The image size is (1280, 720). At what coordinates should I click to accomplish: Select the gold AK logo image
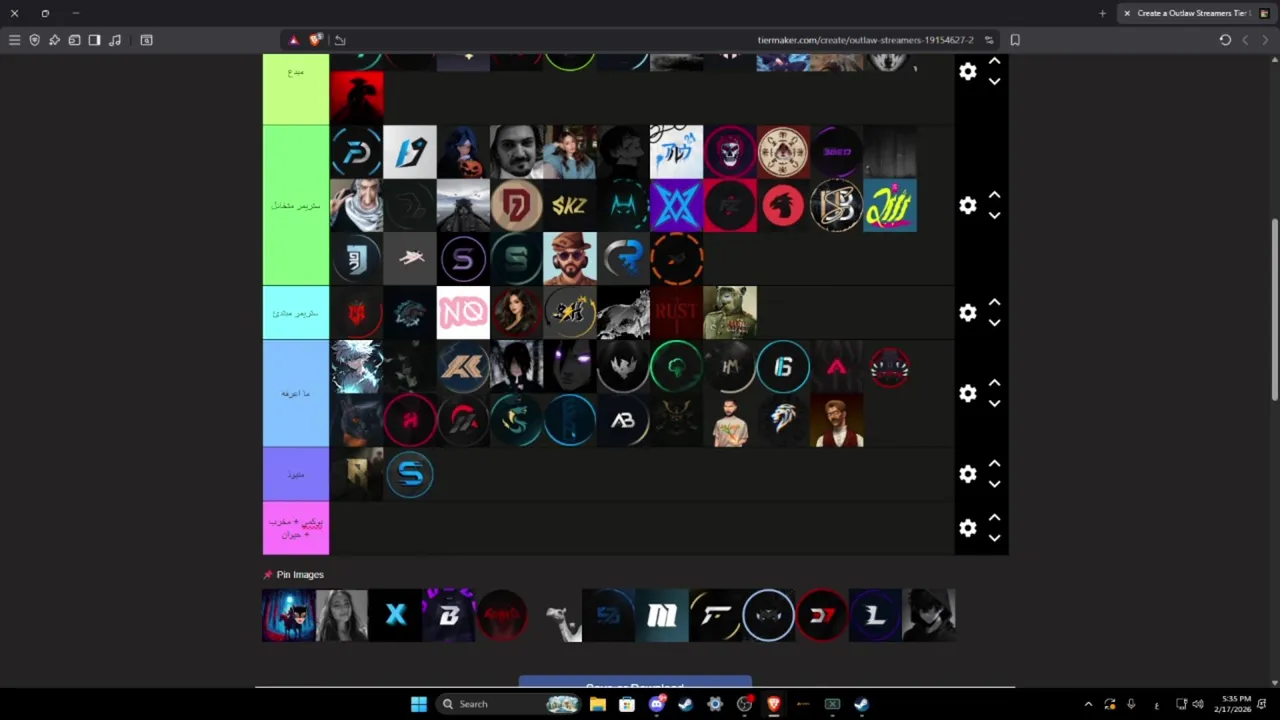pos(463,367)
